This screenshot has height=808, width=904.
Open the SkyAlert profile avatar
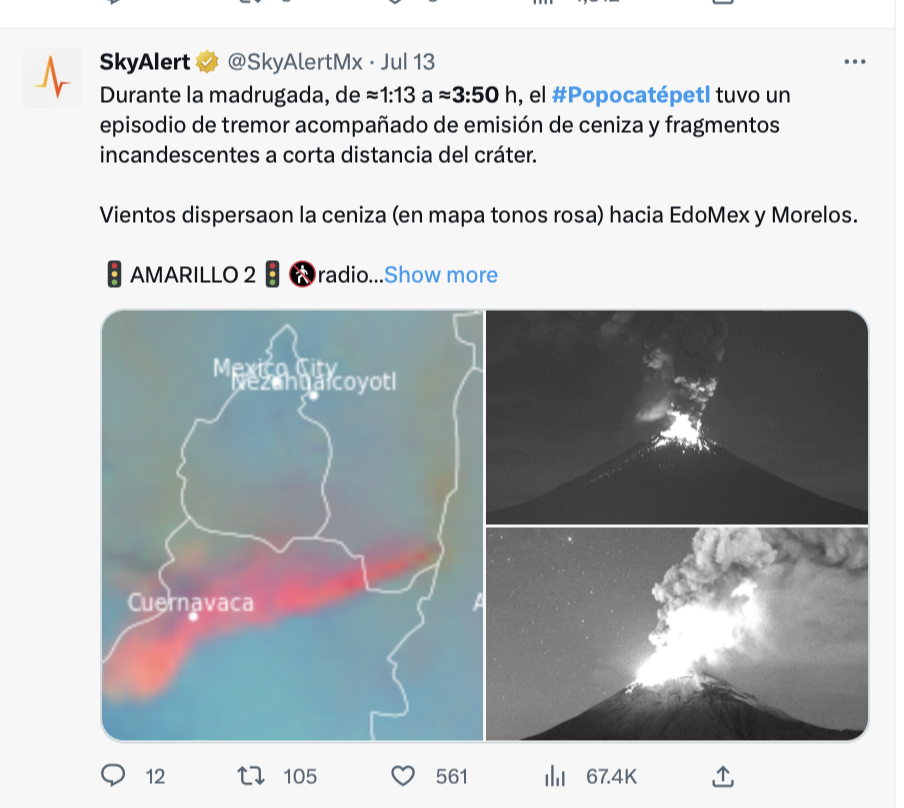(x=52, y=77)
